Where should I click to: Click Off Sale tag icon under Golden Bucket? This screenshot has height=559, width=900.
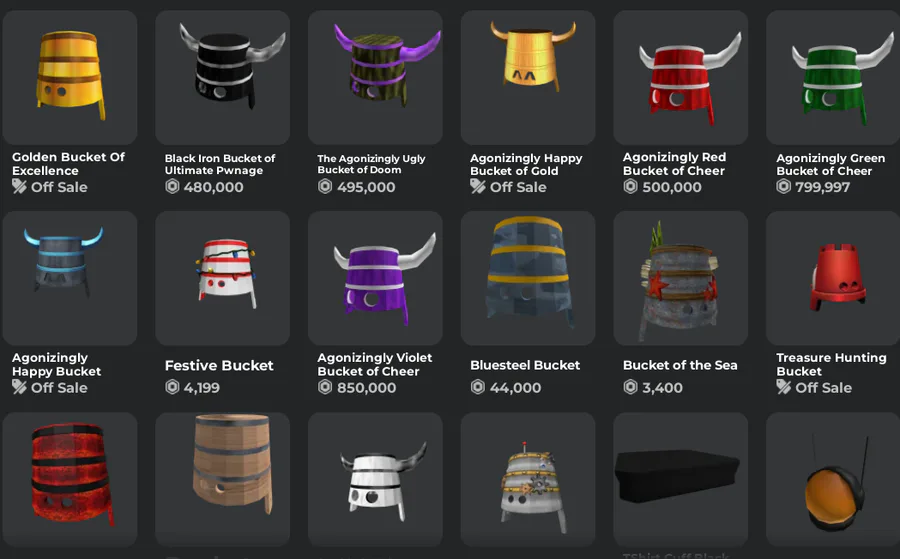pos(19,187)
